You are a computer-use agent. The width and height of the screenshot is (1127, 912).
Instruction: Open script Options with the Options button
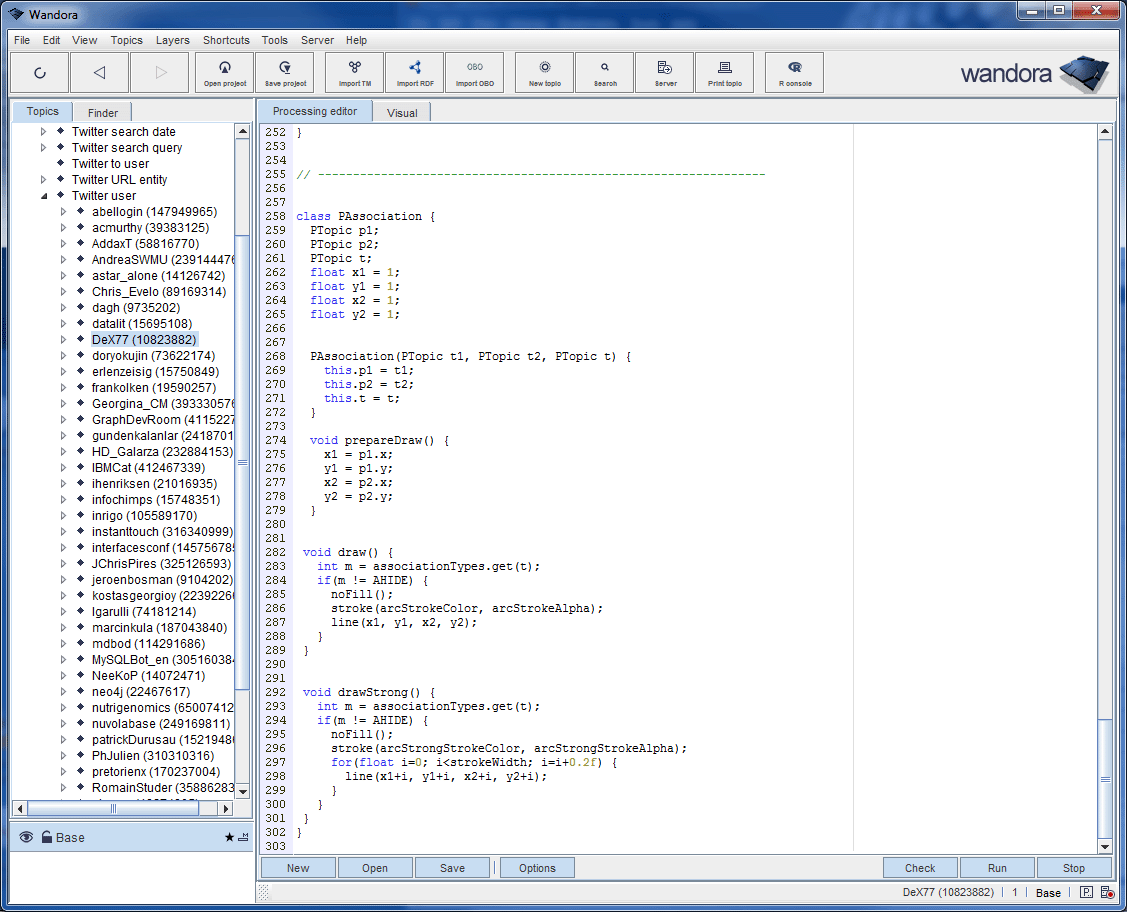tap(537, 867)
